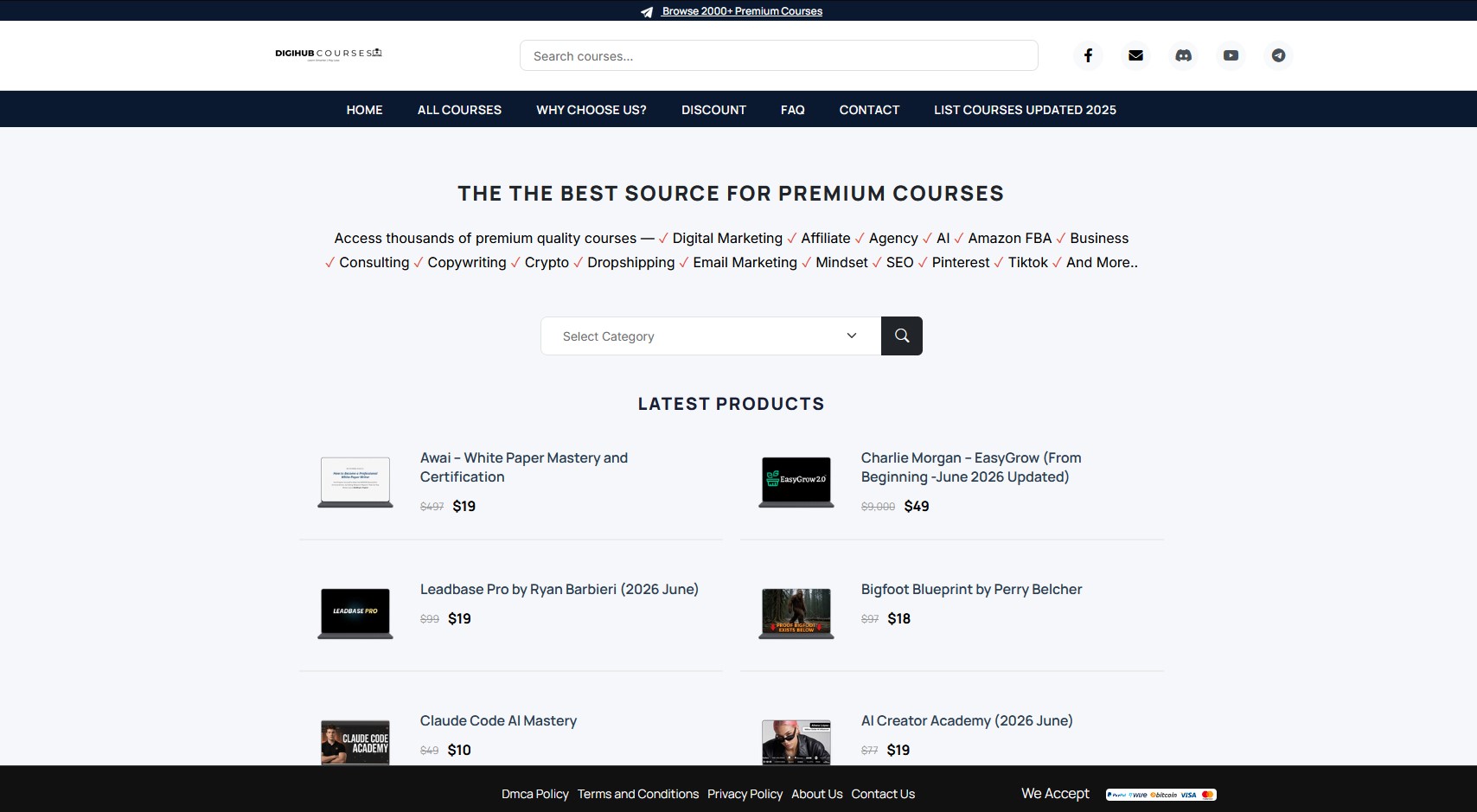Click the Telegram circle icon in header

[x=1278, y=55]
